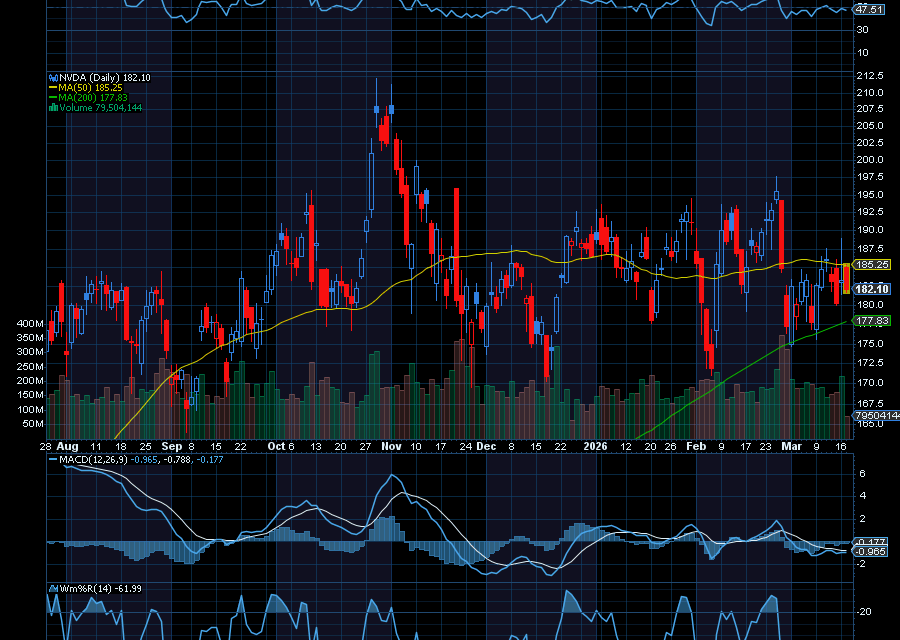Click the Wm%R(14) indicator legend icon

point(53,588)
